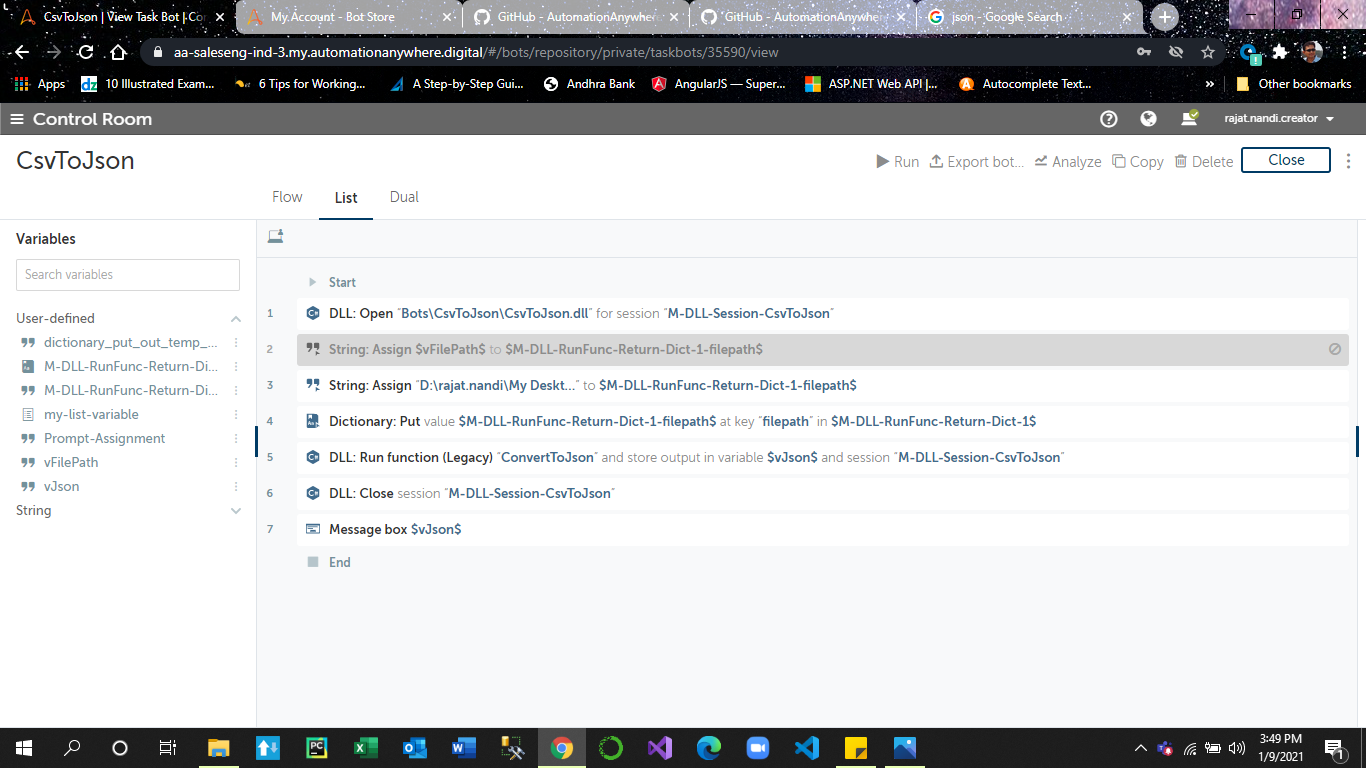Open options menu for Prompt-Assignment variable
Screen dimensions: 1366x768
pos(236,438)
